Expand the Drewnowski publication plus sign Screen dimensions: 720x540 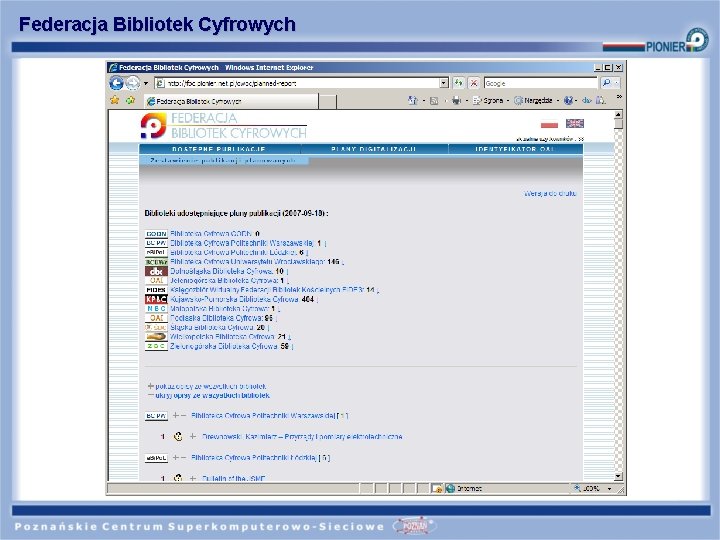click(x=193, y=436)
